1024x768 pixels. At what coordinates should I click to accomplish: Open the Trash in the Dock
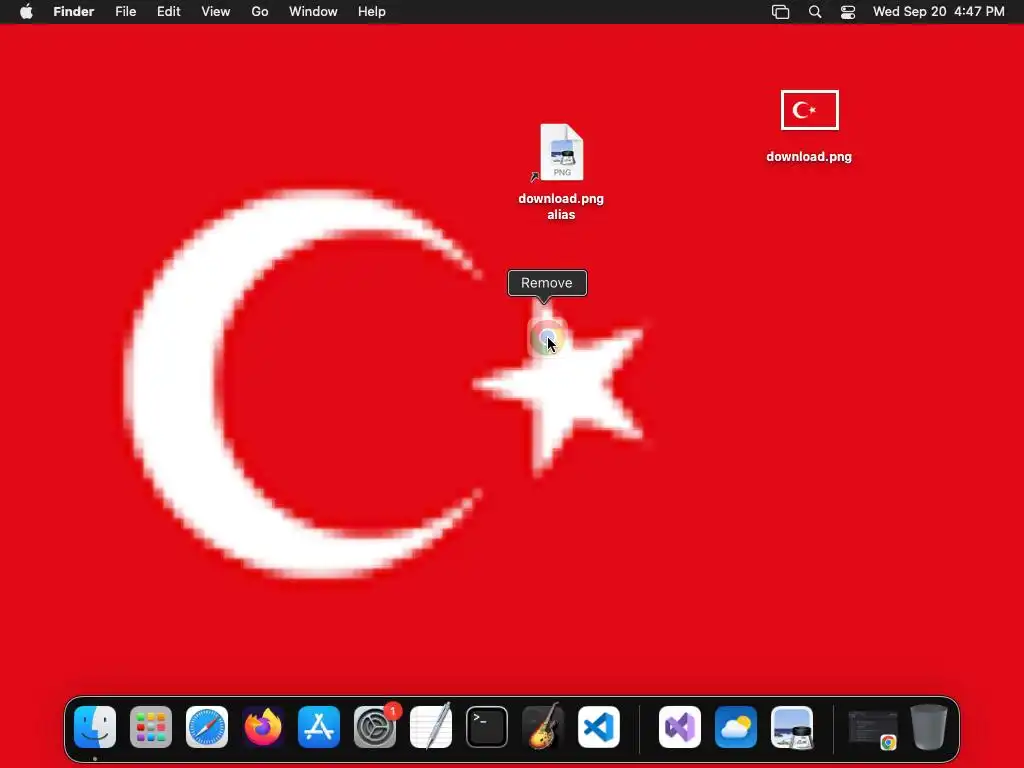(929, 727)
